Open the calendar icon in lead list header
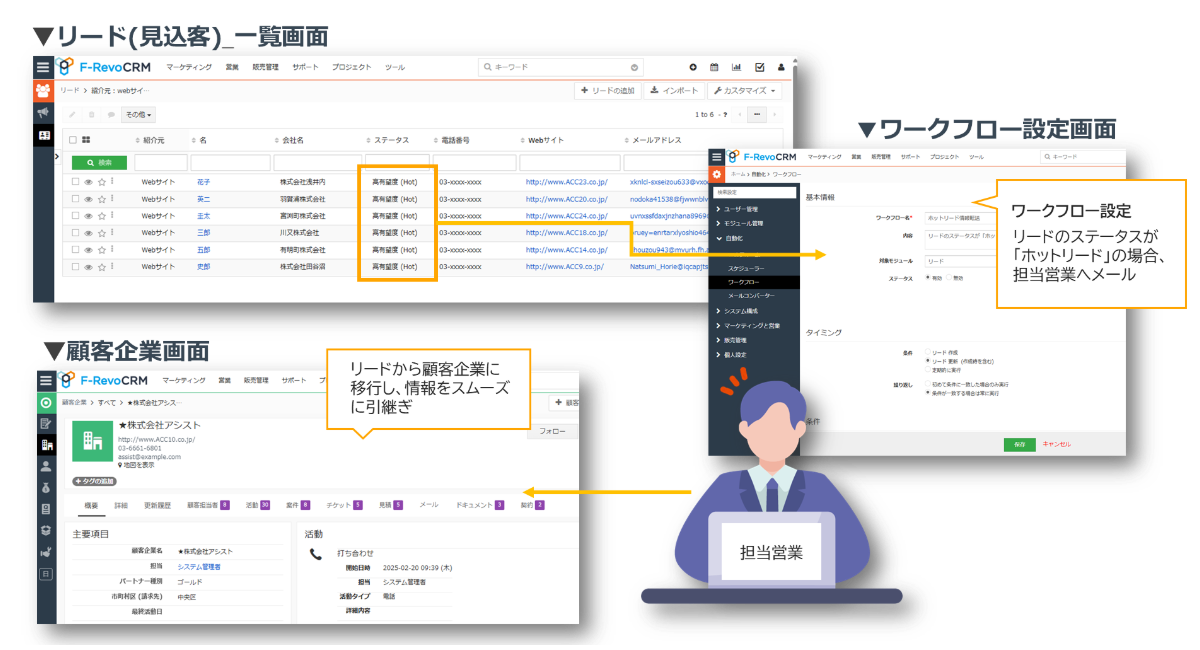 714,67
